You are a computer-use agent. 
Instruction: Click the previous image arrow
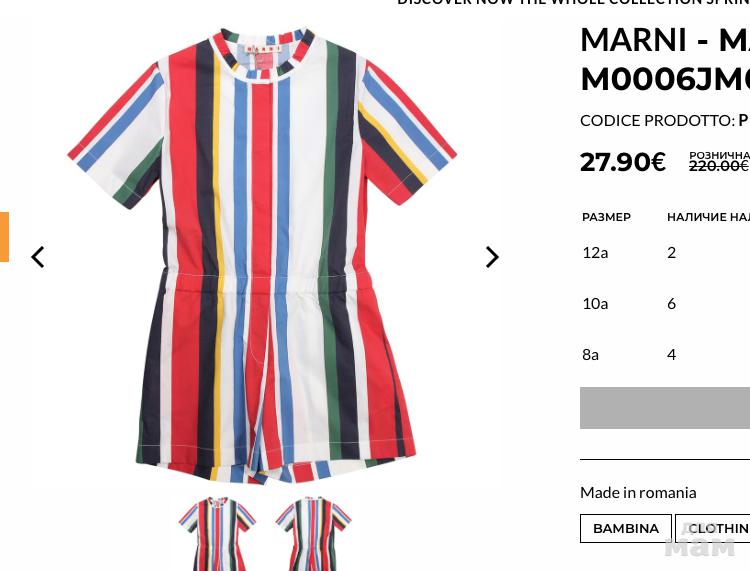click(x=38, y=257)
